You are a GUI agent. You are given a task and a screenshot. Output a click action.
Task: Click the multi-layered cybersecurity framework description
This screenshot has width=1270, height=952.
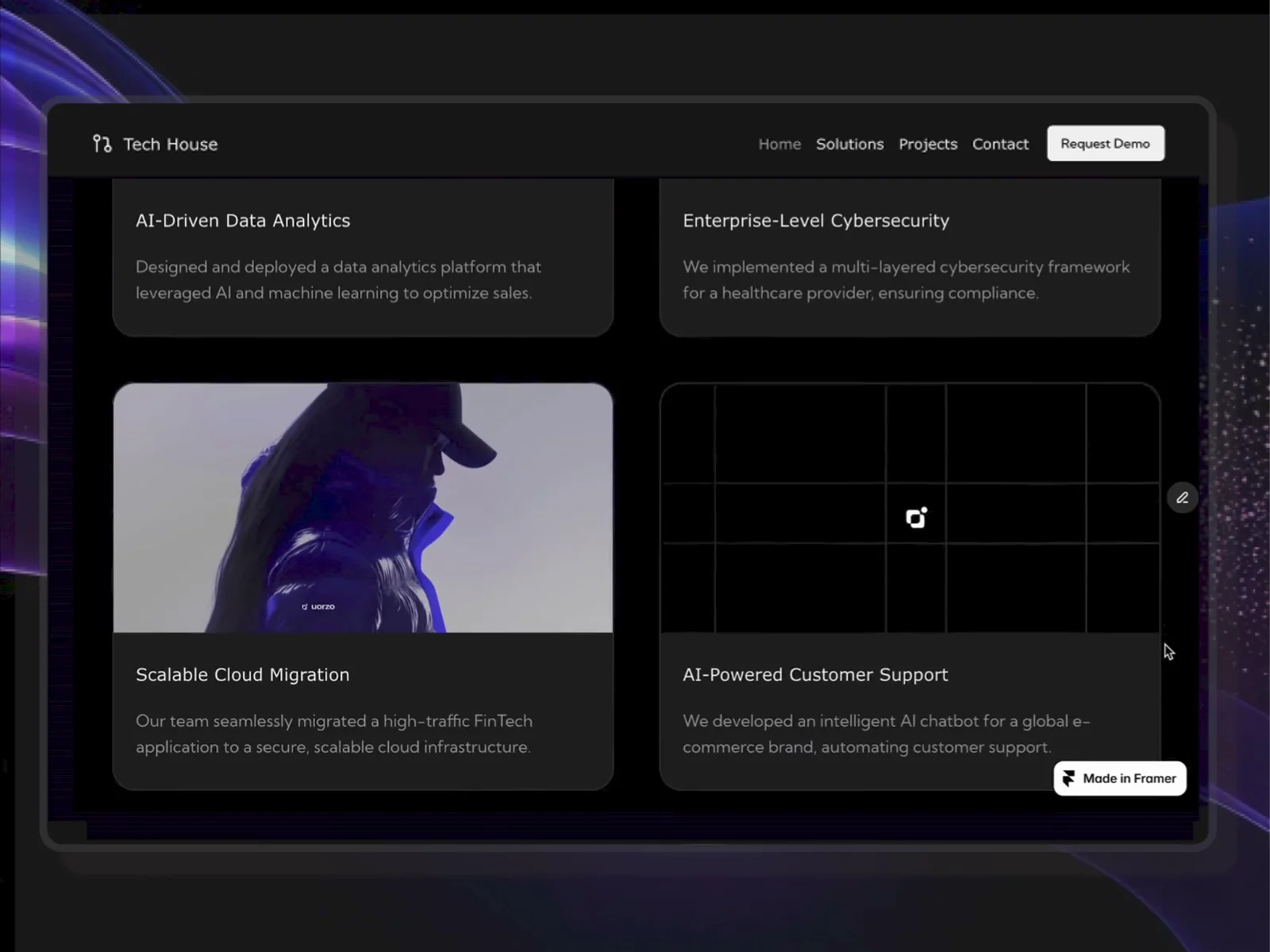[x=906, y=279]
